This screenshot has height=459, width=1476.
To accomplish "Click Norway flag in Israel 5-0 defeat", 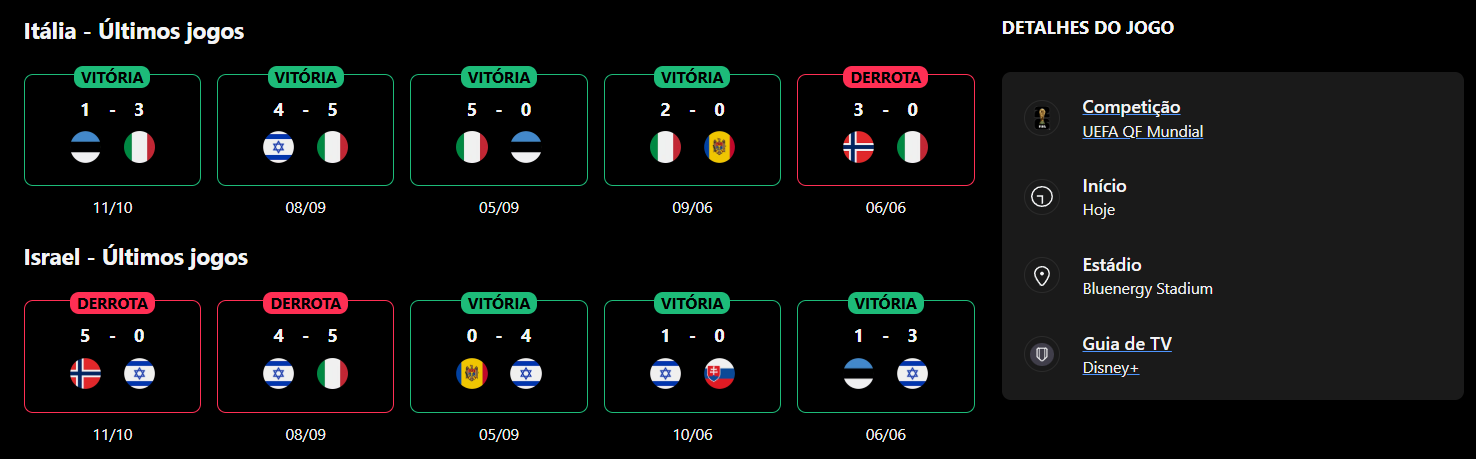I will click(86, 374).
